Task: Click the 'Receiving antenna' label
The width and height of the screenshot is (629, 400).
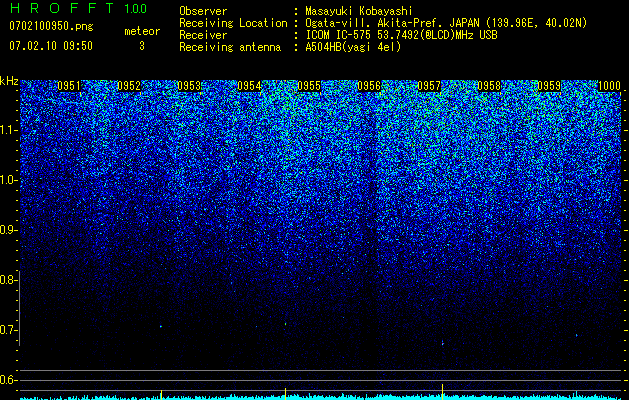Action: point(230,47)
